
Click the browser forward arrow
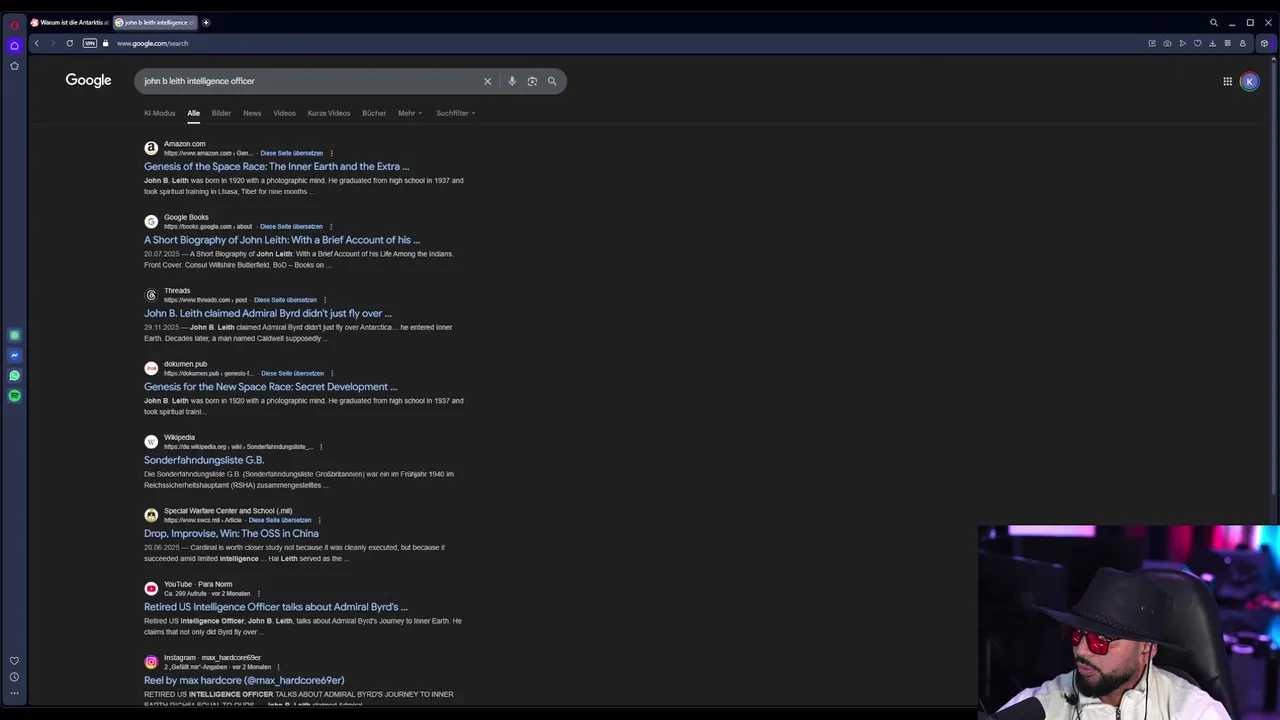(x=52, y=43)
